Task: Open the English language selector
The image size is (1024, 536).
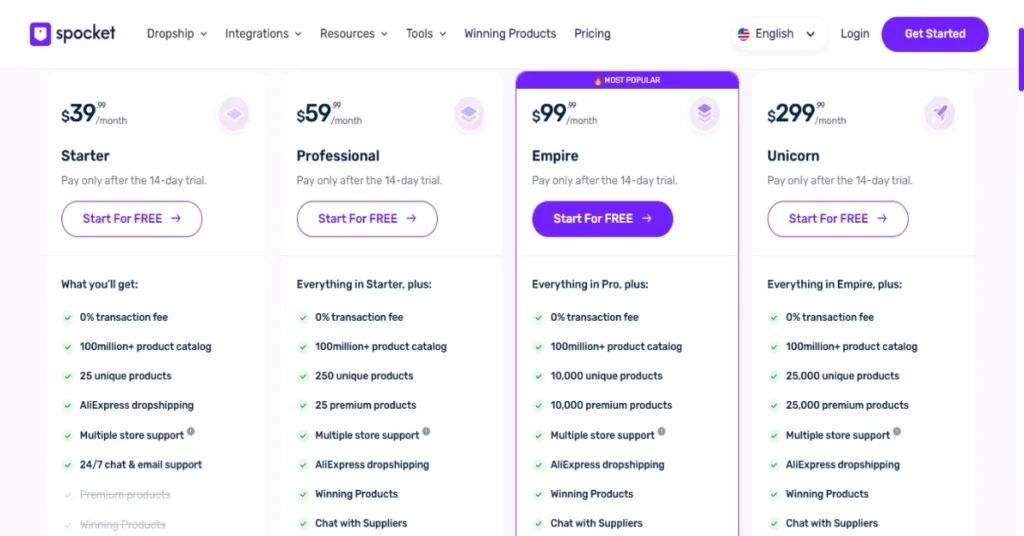Action: click(777, 34)
